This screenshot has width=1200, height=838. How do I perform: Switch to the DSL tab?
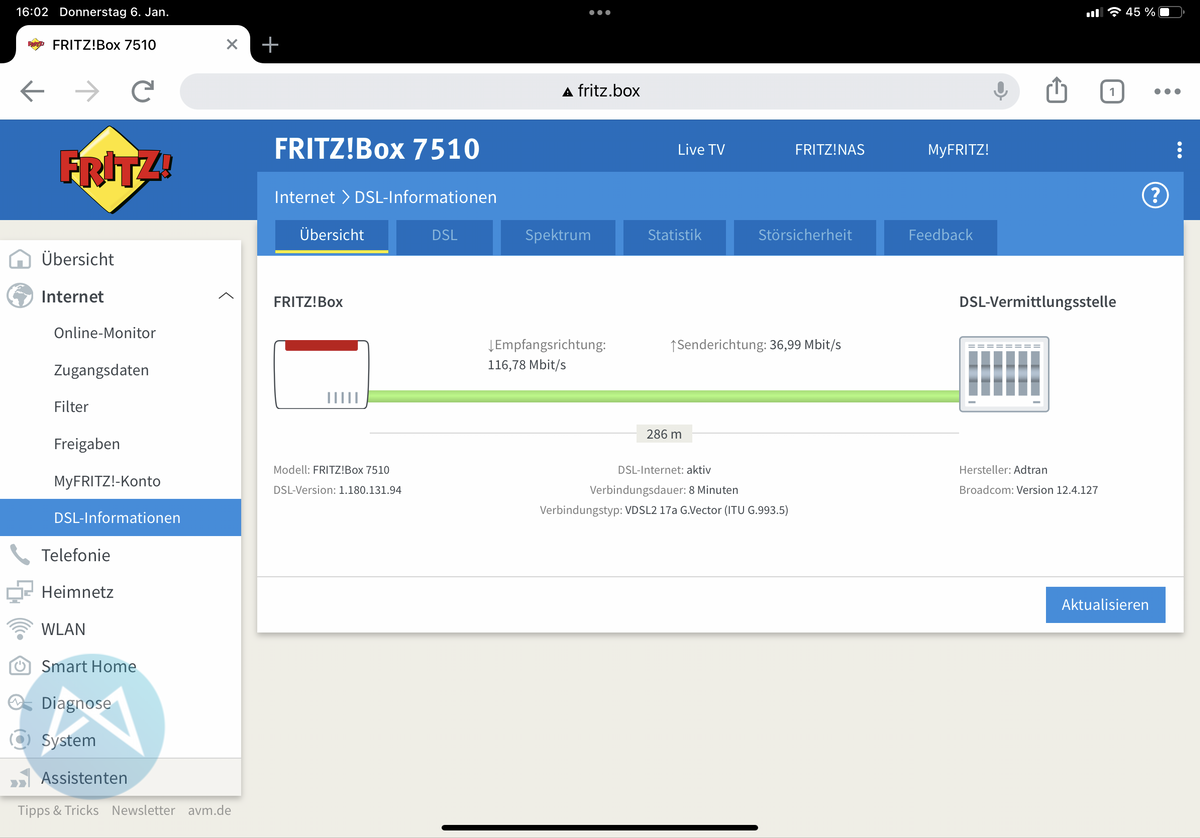click(x=444, y=236)
